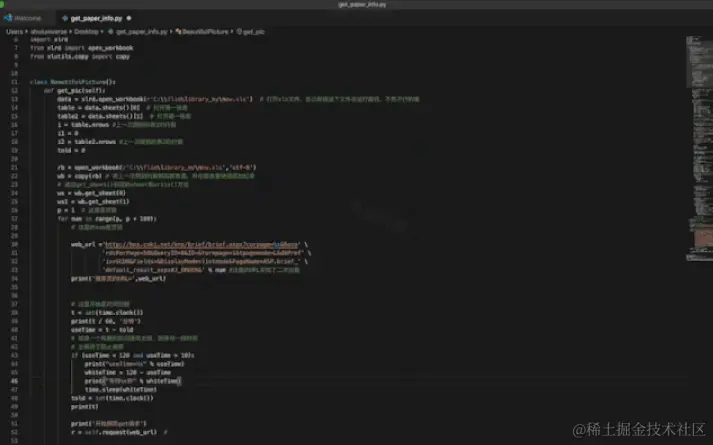Click line number 46 in the gutter

(15, 381)
